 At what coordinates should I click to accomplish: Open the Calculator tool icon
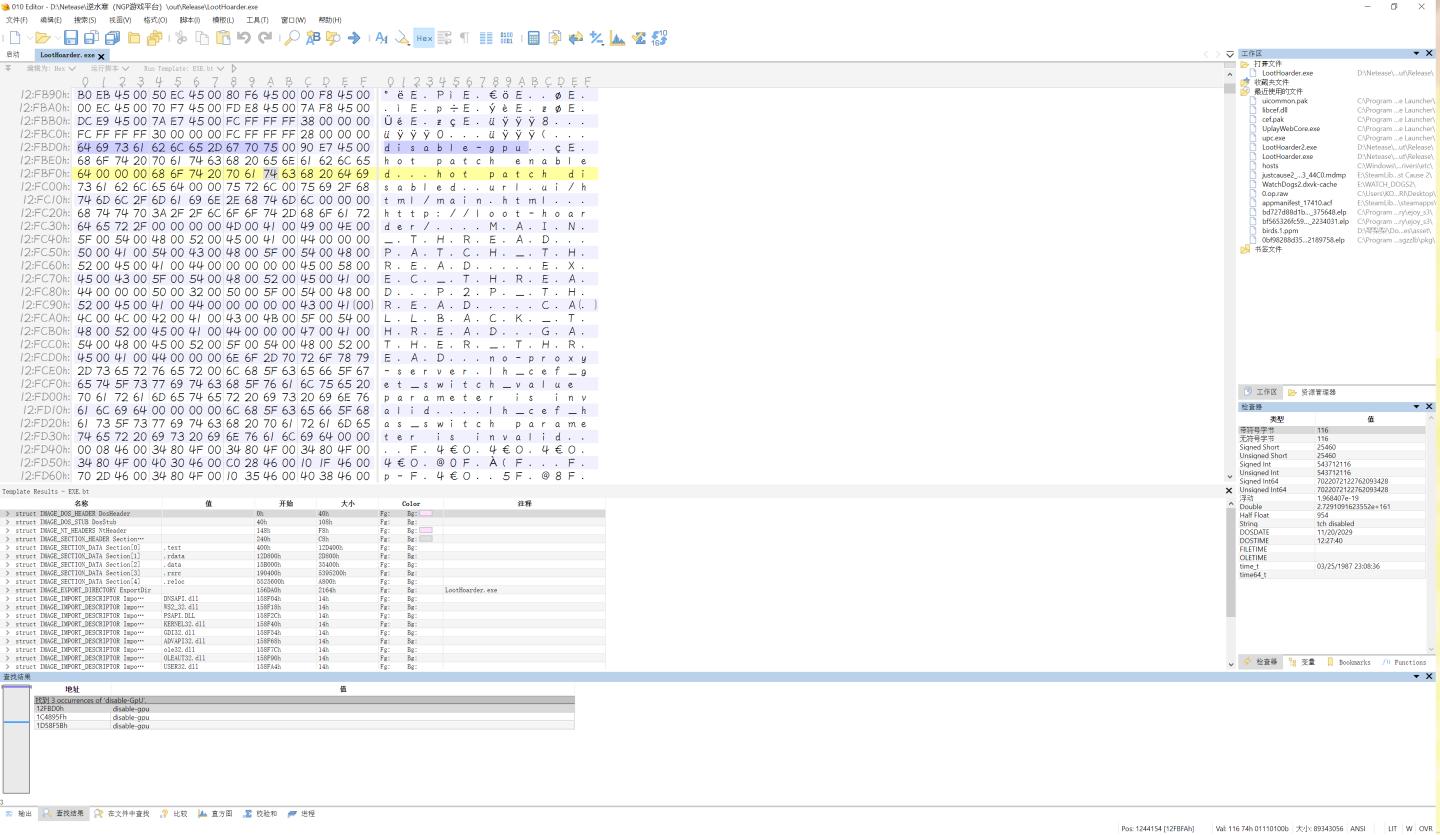(x=533, y=38)
